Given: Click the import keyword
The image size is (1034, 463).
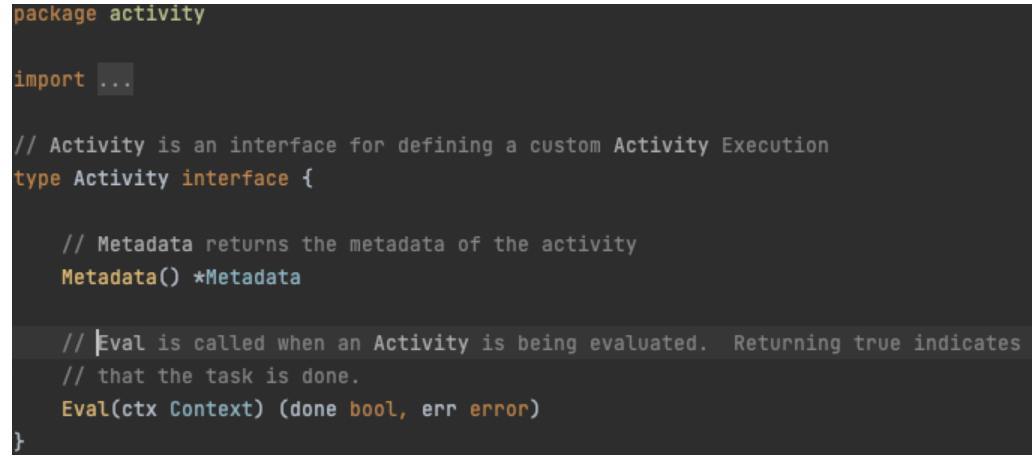Looking at the screenshot, I should [49, 80].
